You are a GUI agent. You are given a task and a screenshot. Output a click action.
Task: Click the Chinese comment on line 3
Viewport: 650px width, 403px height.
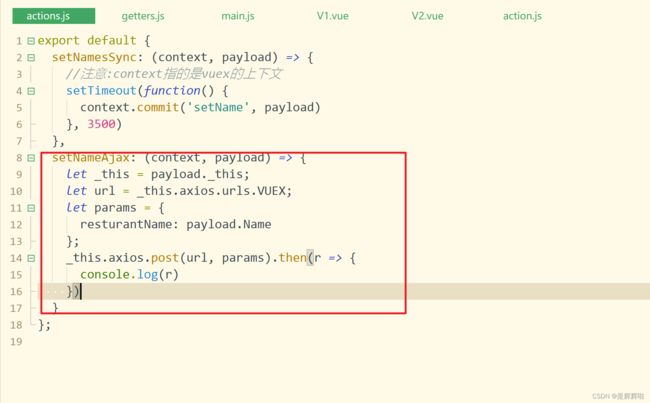tap(174, 74)
